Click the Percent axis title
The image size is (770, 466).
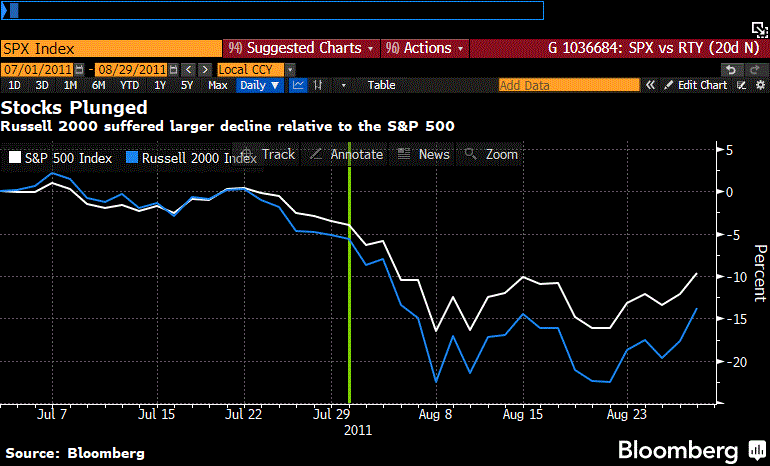(760, 273)
